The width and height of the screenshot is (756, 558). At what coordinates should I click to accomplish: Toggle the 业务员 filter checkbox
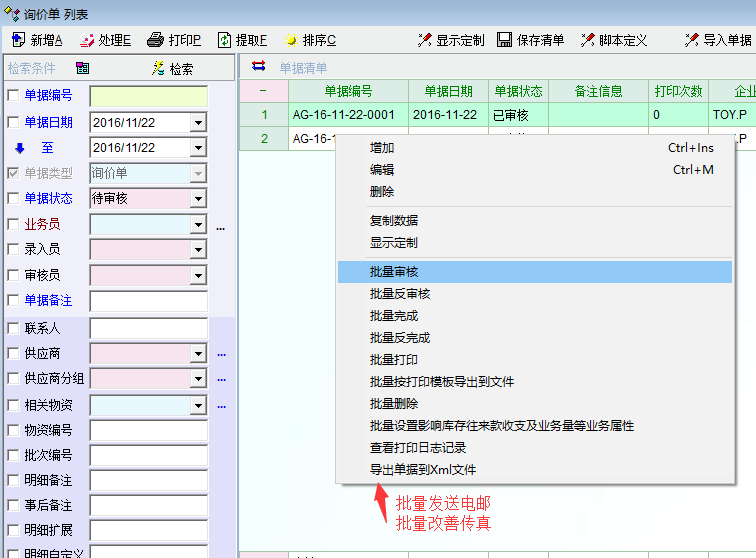12,225
